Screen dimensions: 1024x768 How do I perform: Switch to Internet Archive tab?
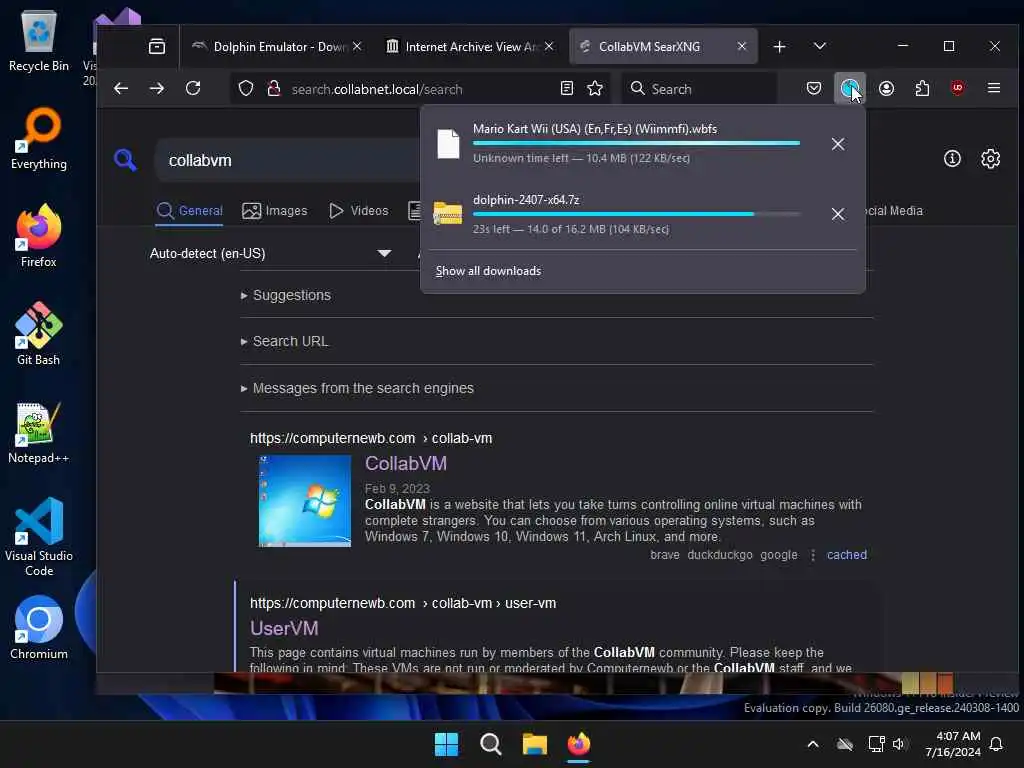point(468,46)
